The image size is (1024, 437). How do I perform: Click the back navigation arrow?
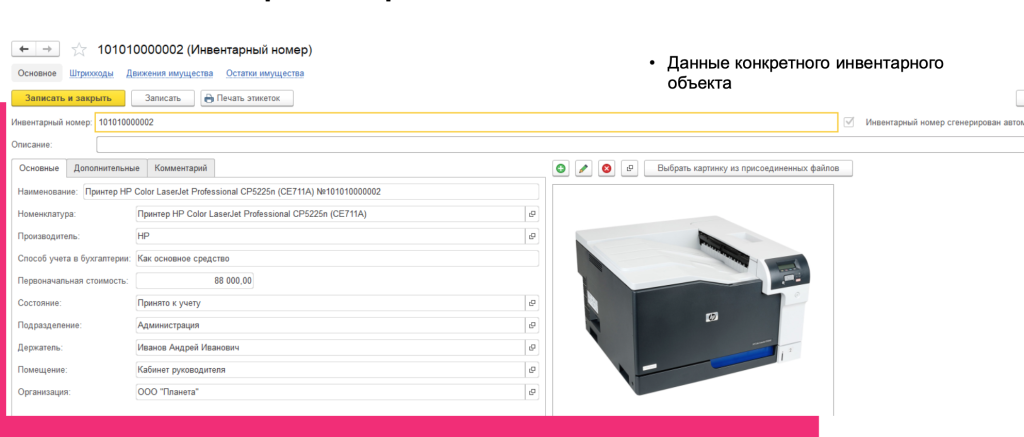23,49
